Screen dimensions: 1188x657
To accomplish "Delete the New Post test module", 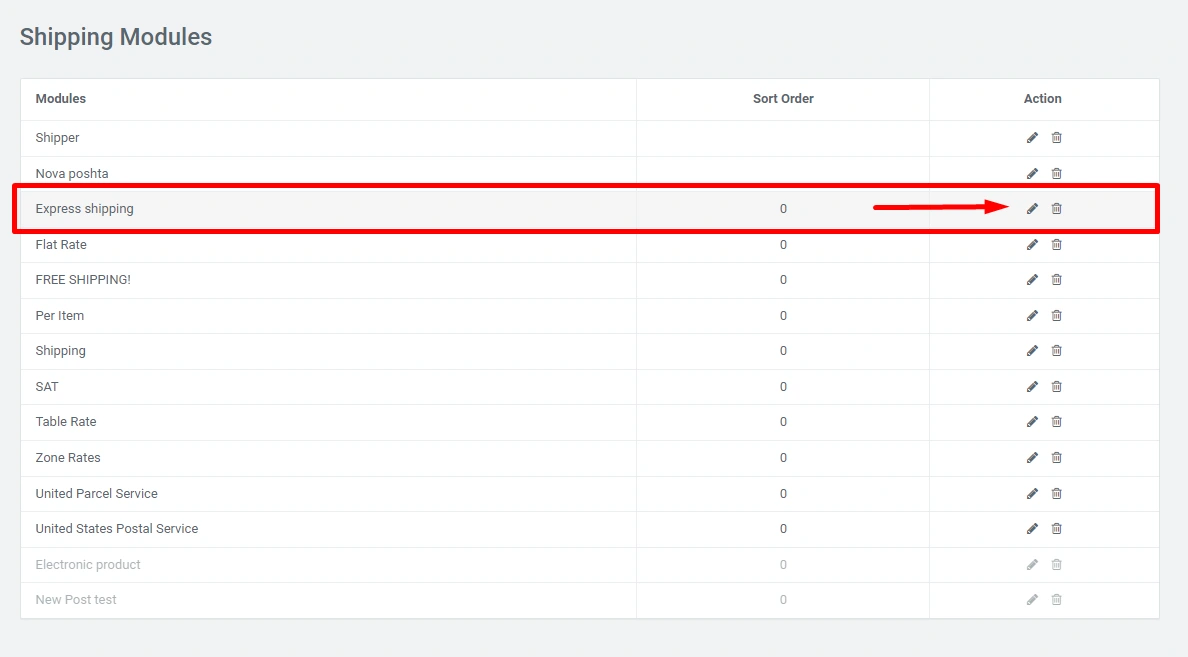I will (1056, 600).
